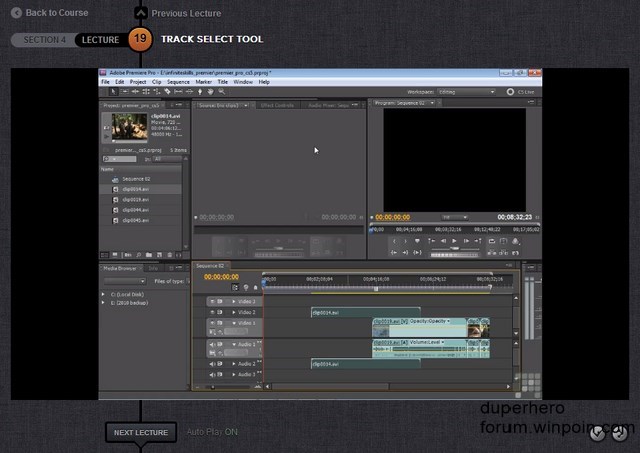Play the sequence in Program monitor
Image resolution: width=640 pixels, height=453 pixels.
point(454,241)
